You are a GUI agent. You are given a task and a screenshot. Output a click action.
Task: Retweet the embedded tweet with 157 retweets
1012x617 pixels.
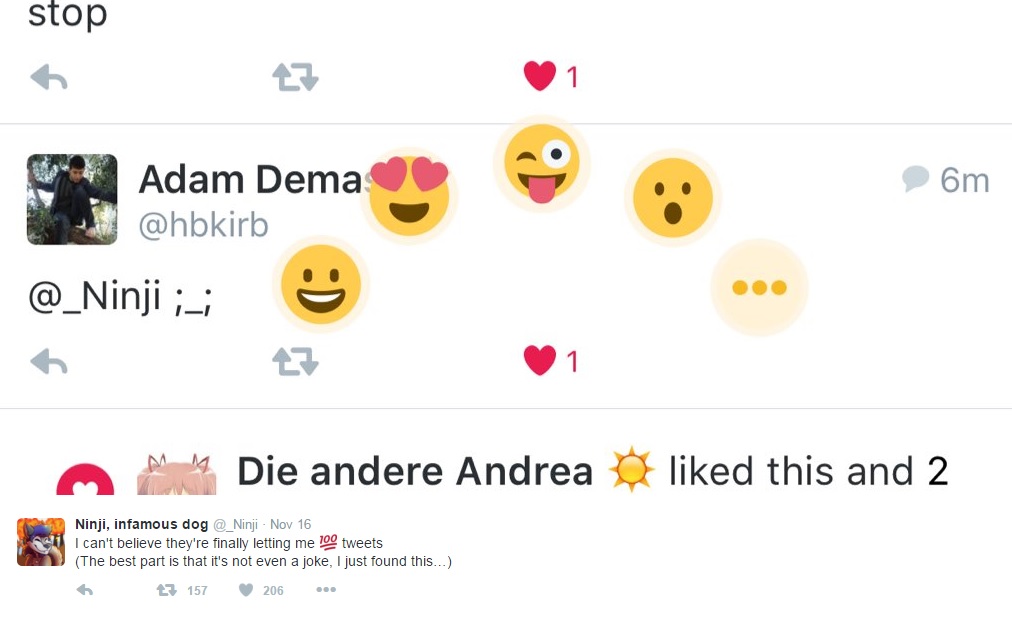coord(167,590)
